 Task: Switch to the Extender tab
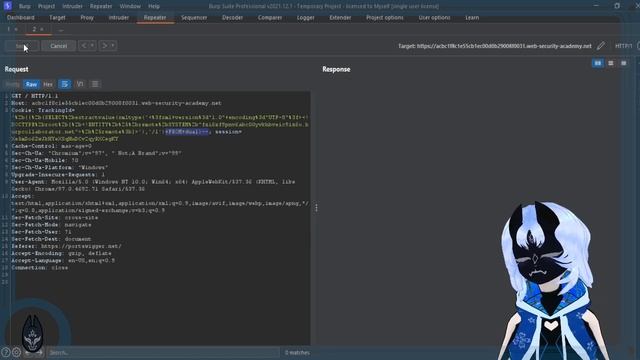click(x=340, y=18)
